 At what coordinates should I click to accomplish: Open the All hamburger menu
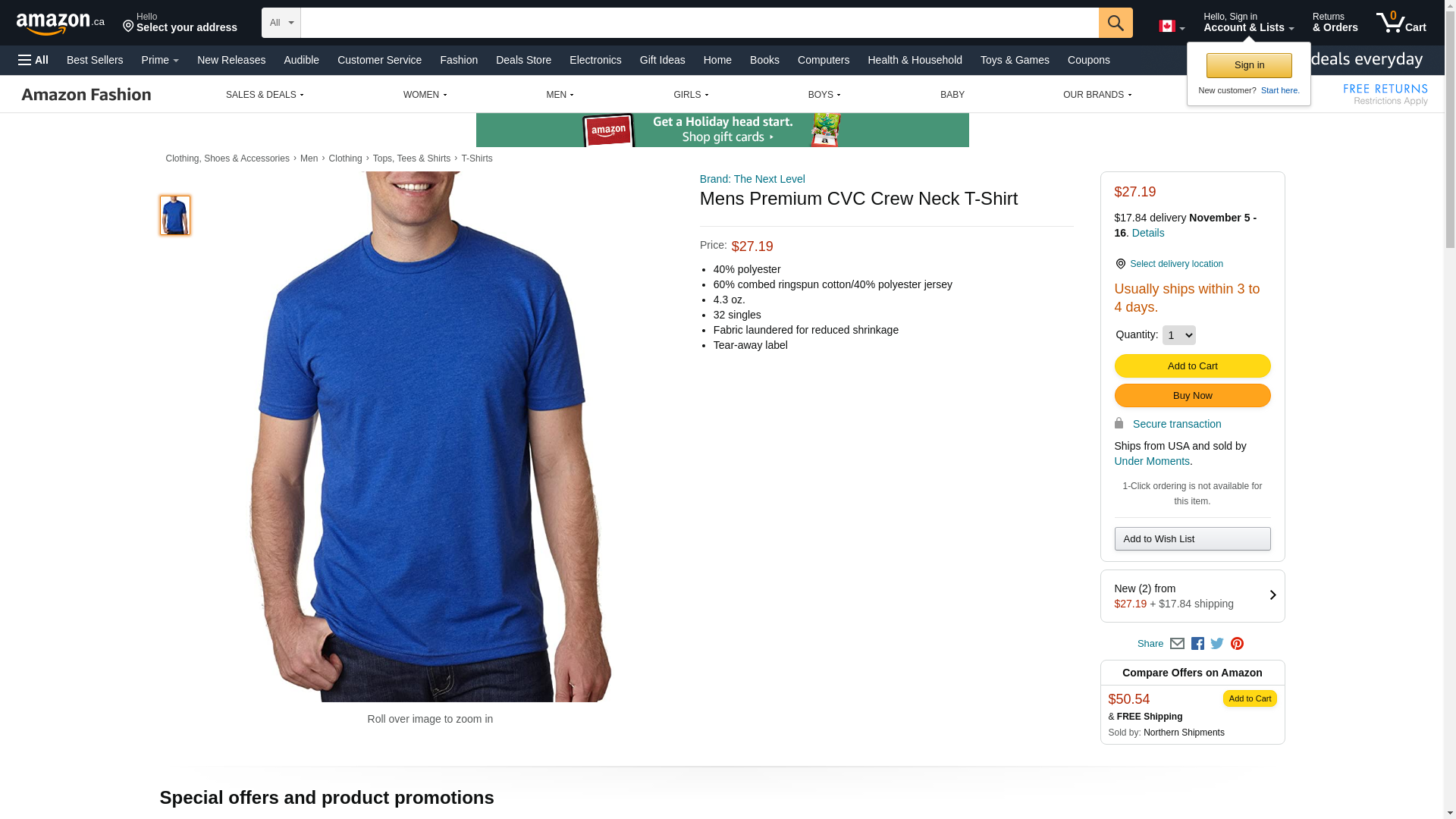click(x=33, y=60)
